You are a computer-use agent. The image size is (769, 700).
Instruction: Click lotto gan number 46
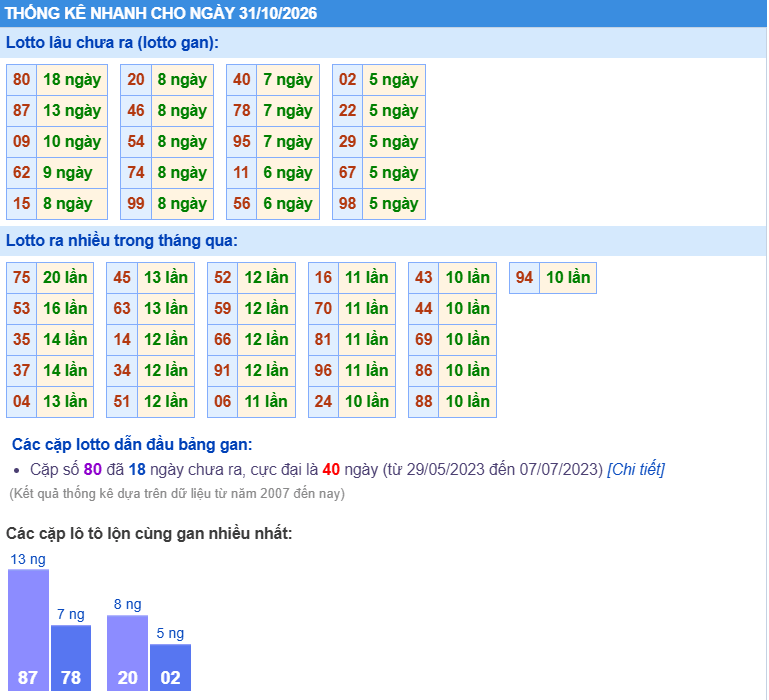click(x=136, y=110)
